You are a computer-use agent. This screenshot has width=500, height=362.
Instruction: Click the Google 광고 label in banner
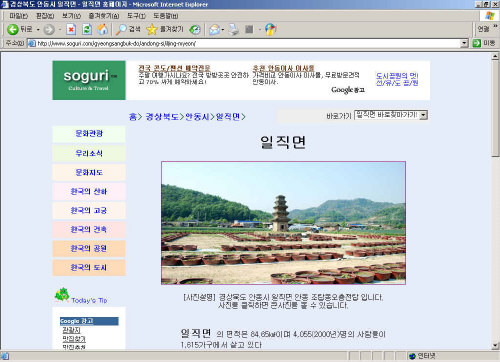click(x=348, y=90)
